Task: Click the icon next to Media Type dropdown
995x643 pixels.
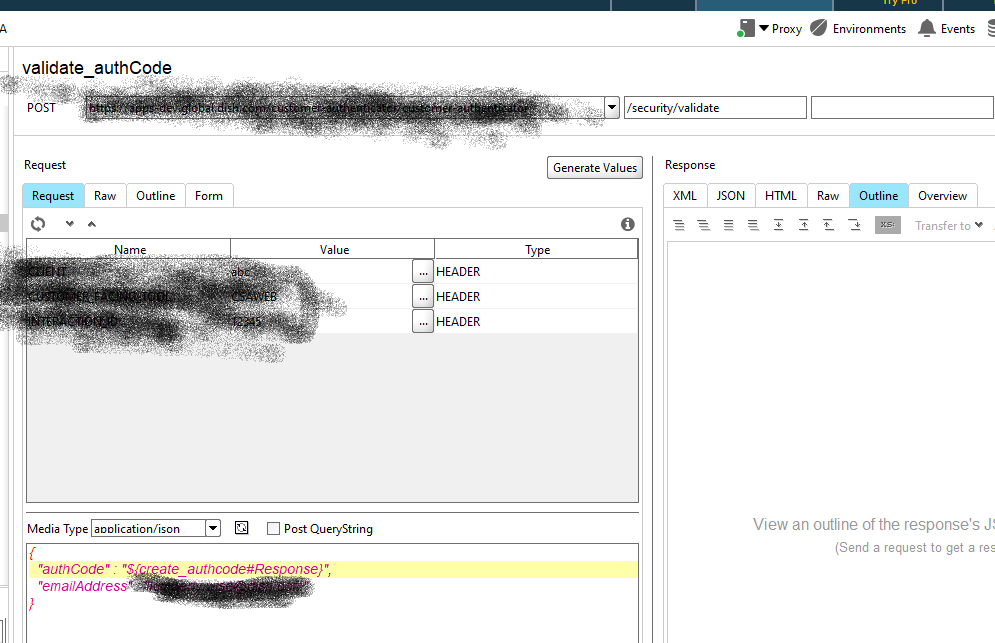Action: point(241,528)
